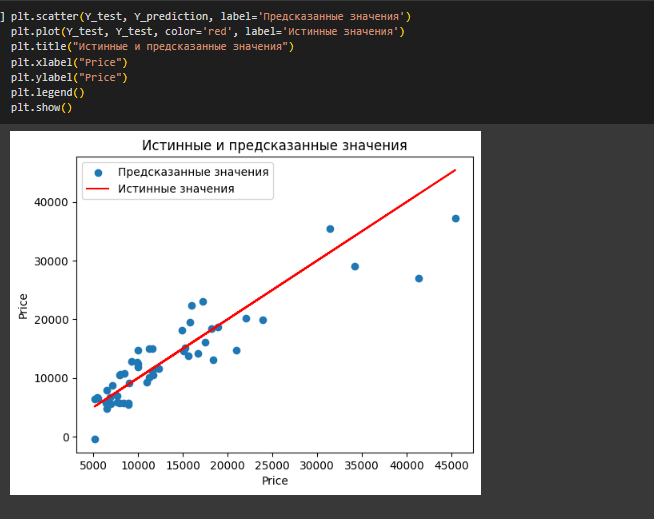Click the x-axis tick 40000

407,466
